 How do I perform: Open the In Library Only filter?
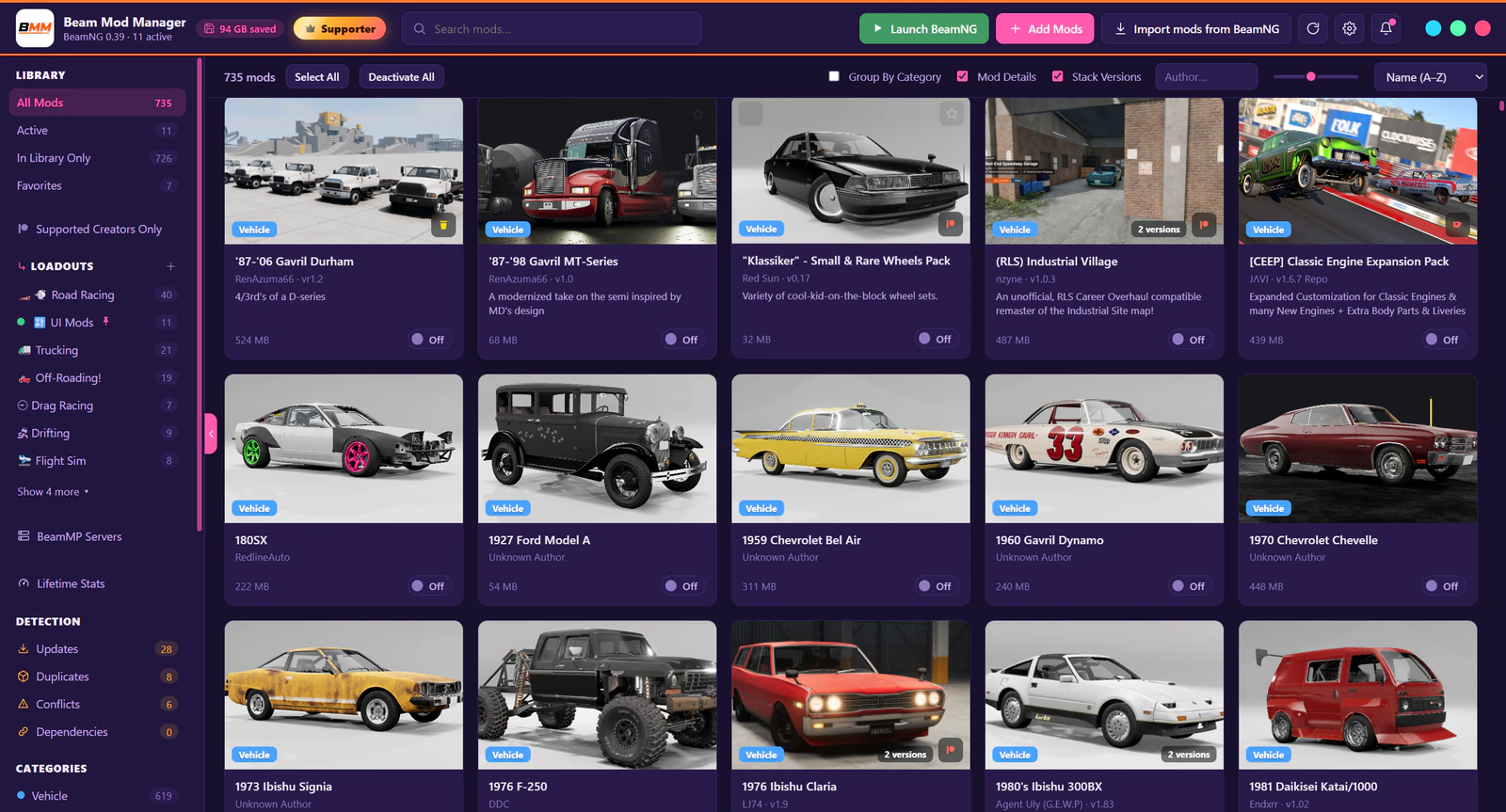(x=97, y=158)
